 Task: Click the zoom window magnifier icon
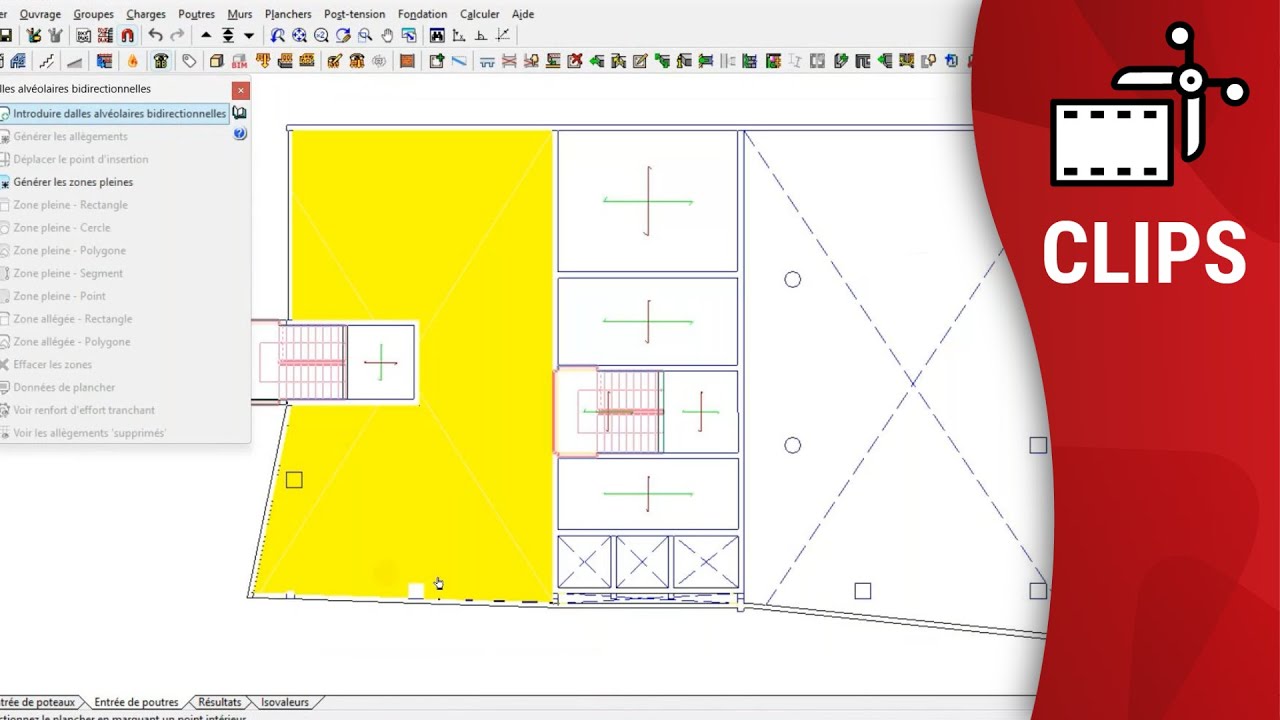(x=365, y=35)
